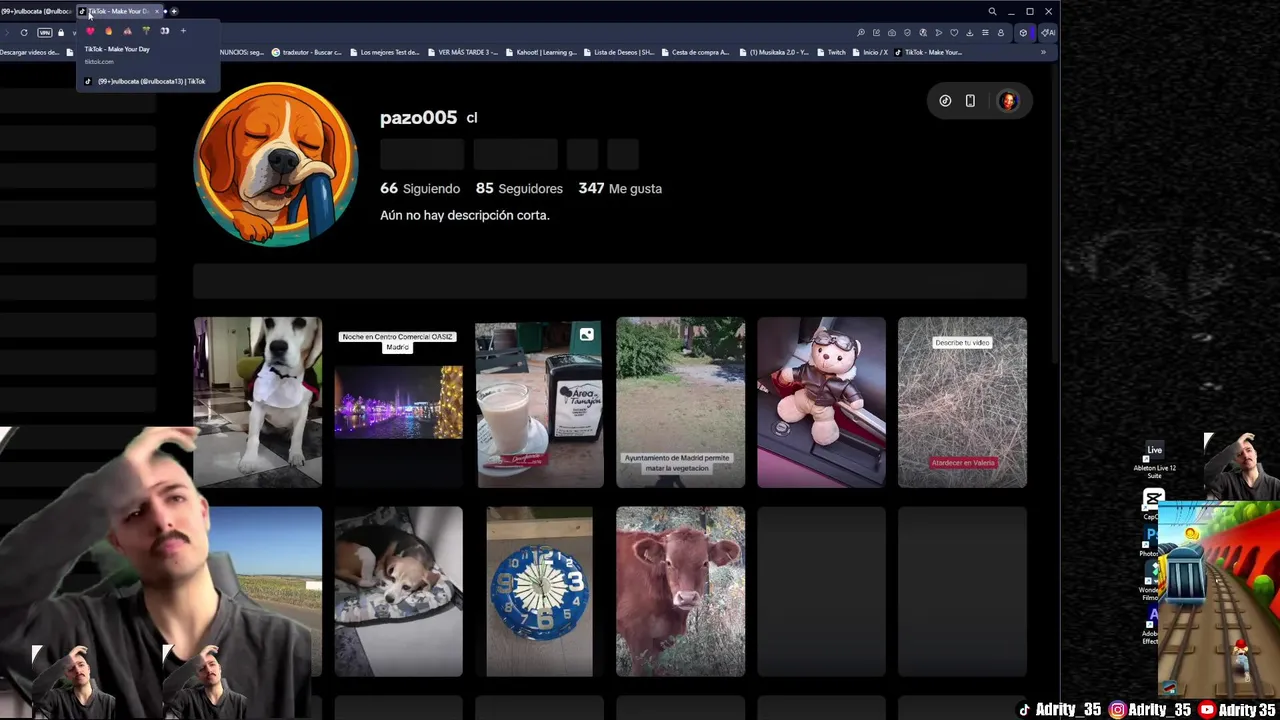Click the pazo005 username heading

coord(418,118)
